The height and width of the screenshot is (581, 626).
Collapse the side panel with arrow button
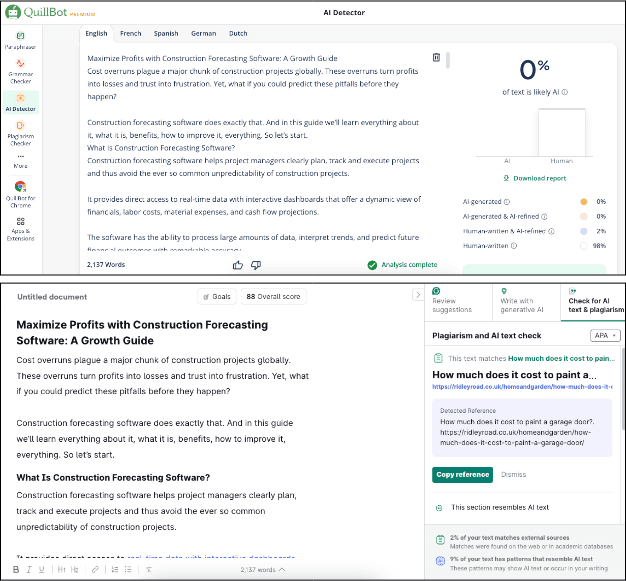tap(418, 295)
